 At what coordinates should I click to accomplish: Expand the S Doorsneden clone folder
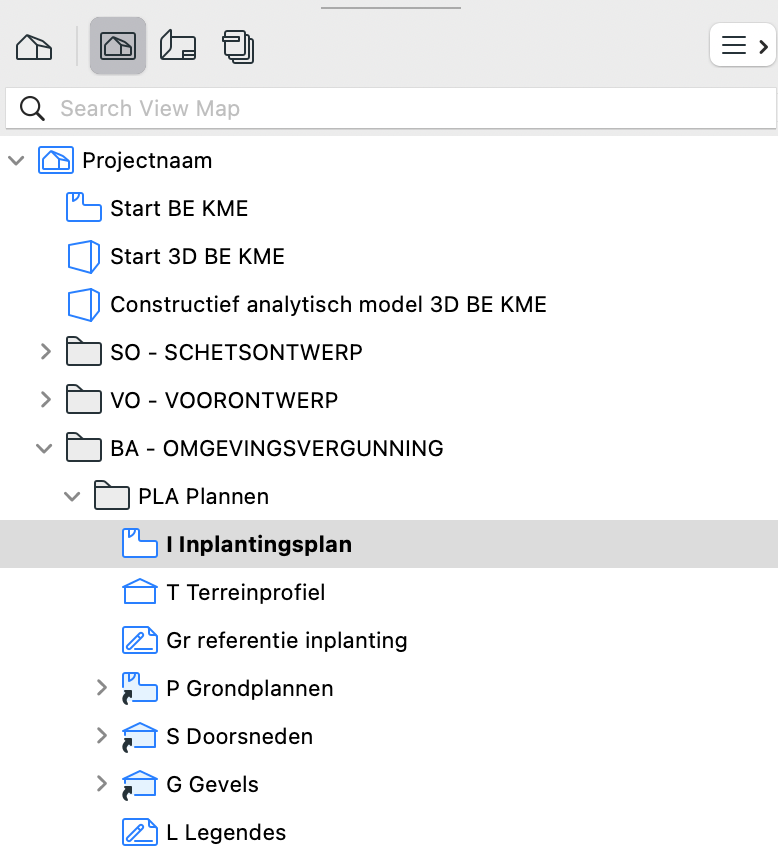click(102, 736)
